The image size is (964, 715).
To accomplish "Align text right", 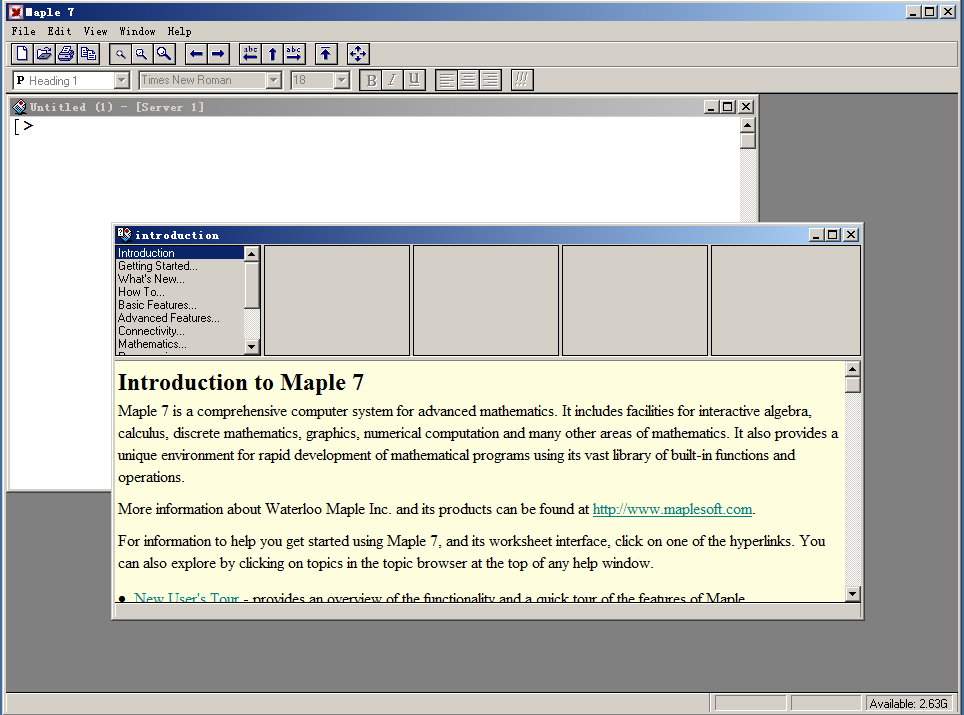I will coord(490,80).
